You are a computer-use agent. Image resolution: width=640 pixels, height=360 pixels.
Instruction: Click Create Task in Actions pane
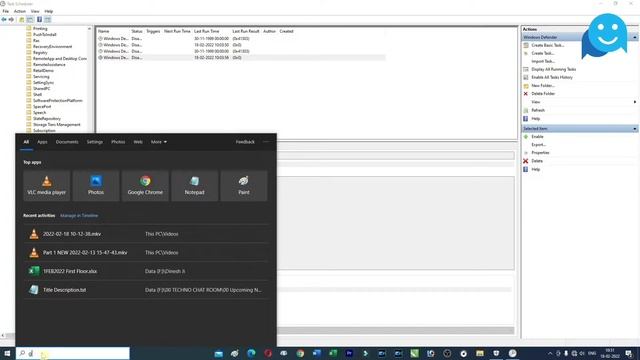pyautogui.click(x=542, y=53)
